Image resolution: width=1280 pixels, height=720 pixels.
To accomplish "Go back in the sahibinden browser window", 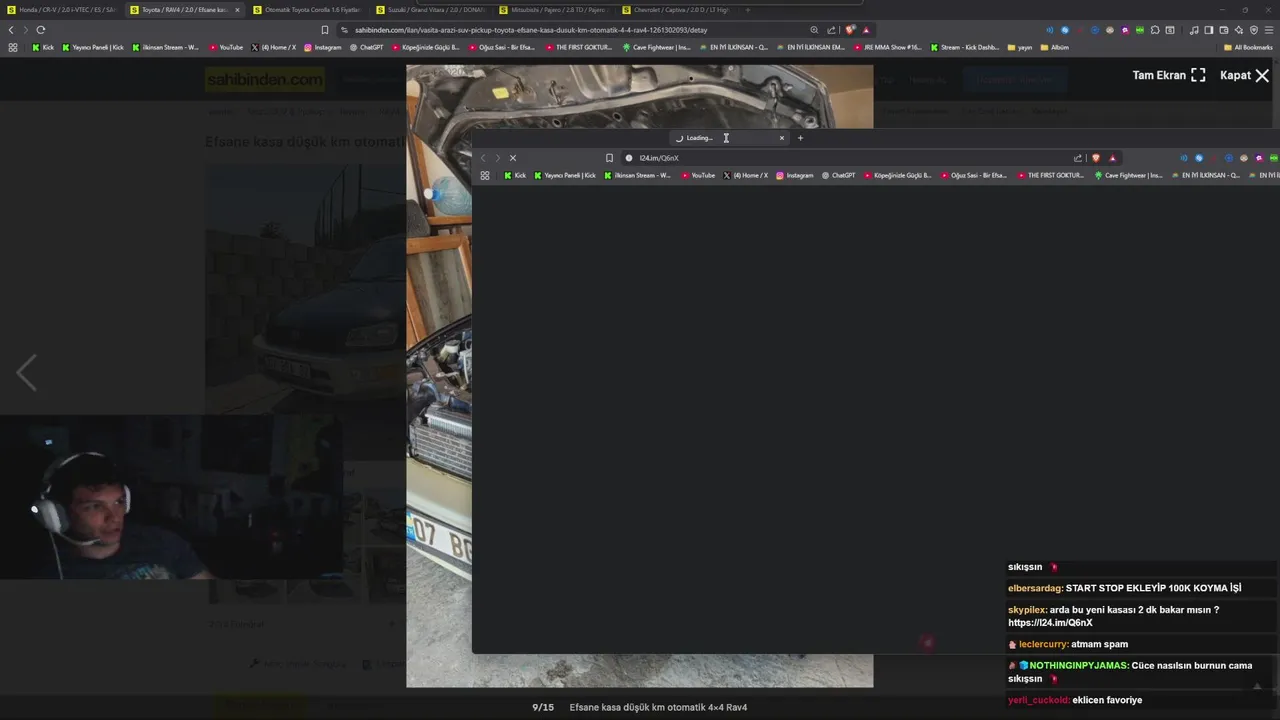I will (x=11, y=30).
